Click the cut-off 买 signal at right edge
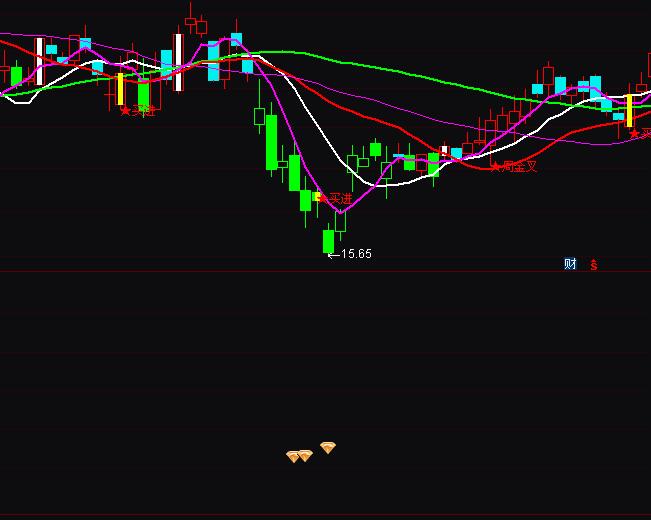The width and height of the screenshot is (651, 520). pyautogui.click(x=640, y=133)
